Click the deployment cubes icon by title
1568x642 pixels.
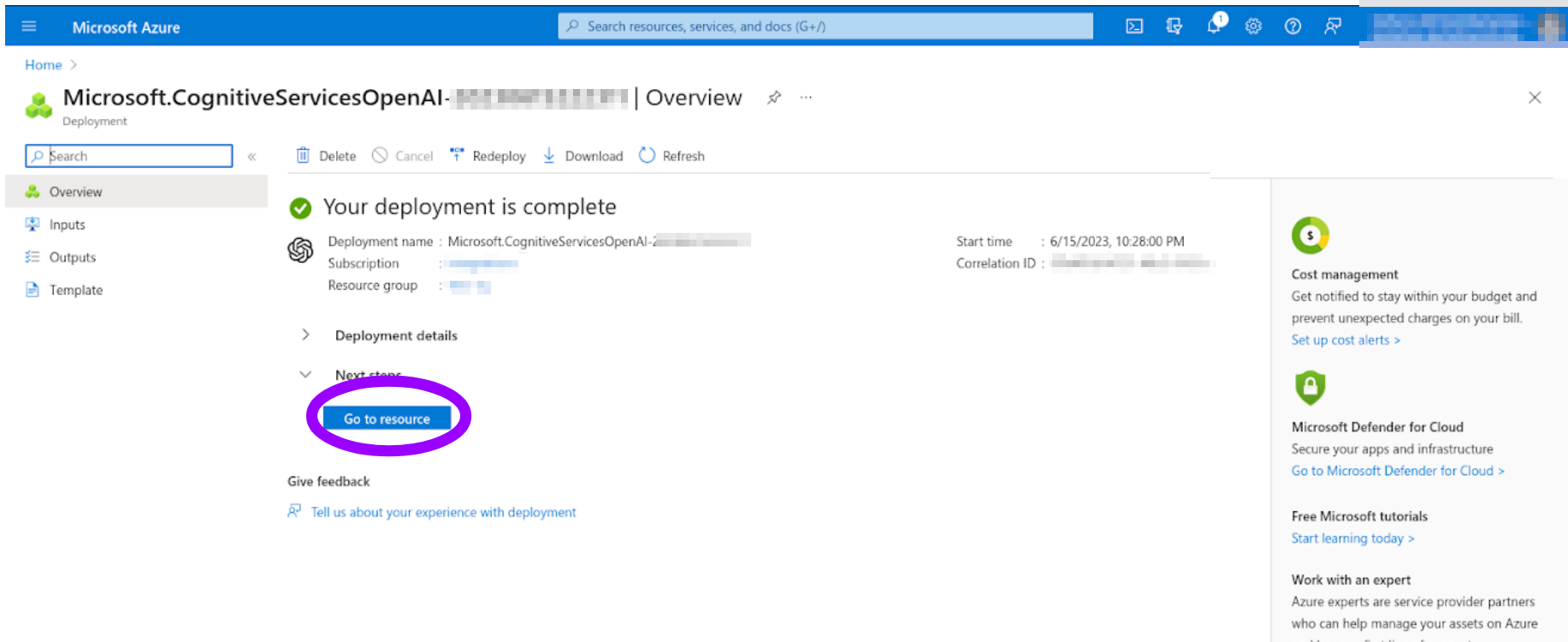(38, 105)
